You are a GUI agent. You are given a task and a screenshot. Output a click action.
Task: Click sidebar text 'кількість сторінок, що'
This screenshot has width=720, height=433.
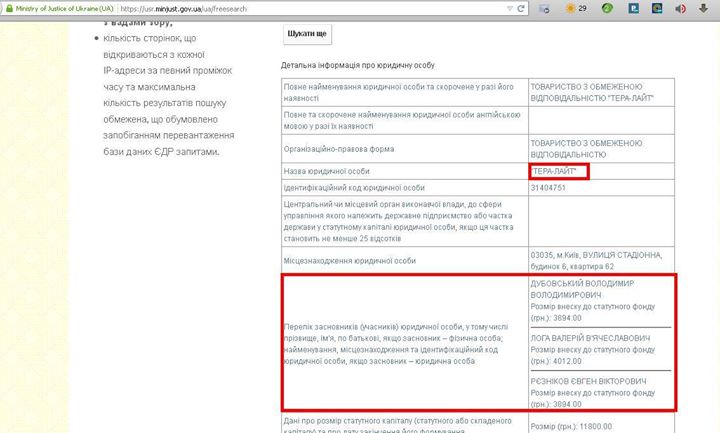(150, 39)
